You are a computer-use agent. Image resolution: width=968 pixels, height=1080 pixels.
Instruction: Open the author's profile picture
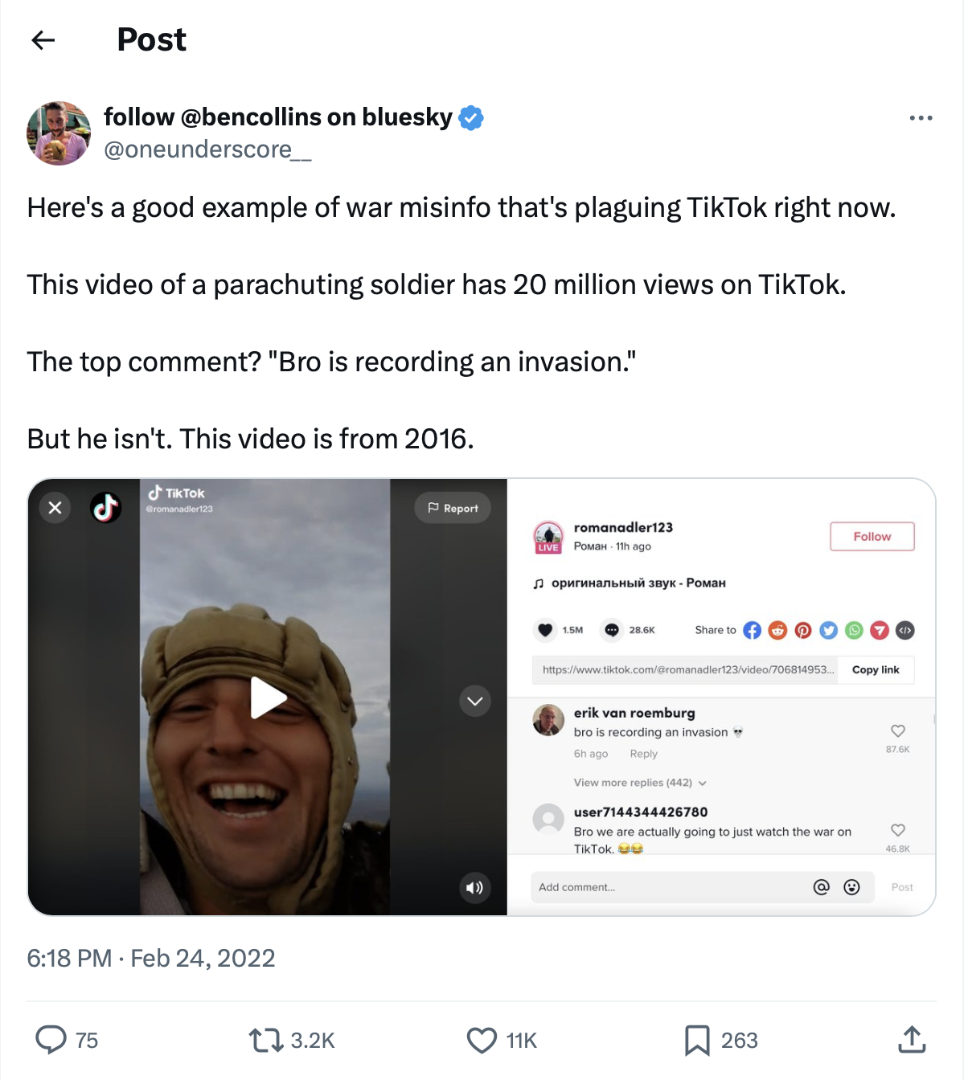[59, 132]
